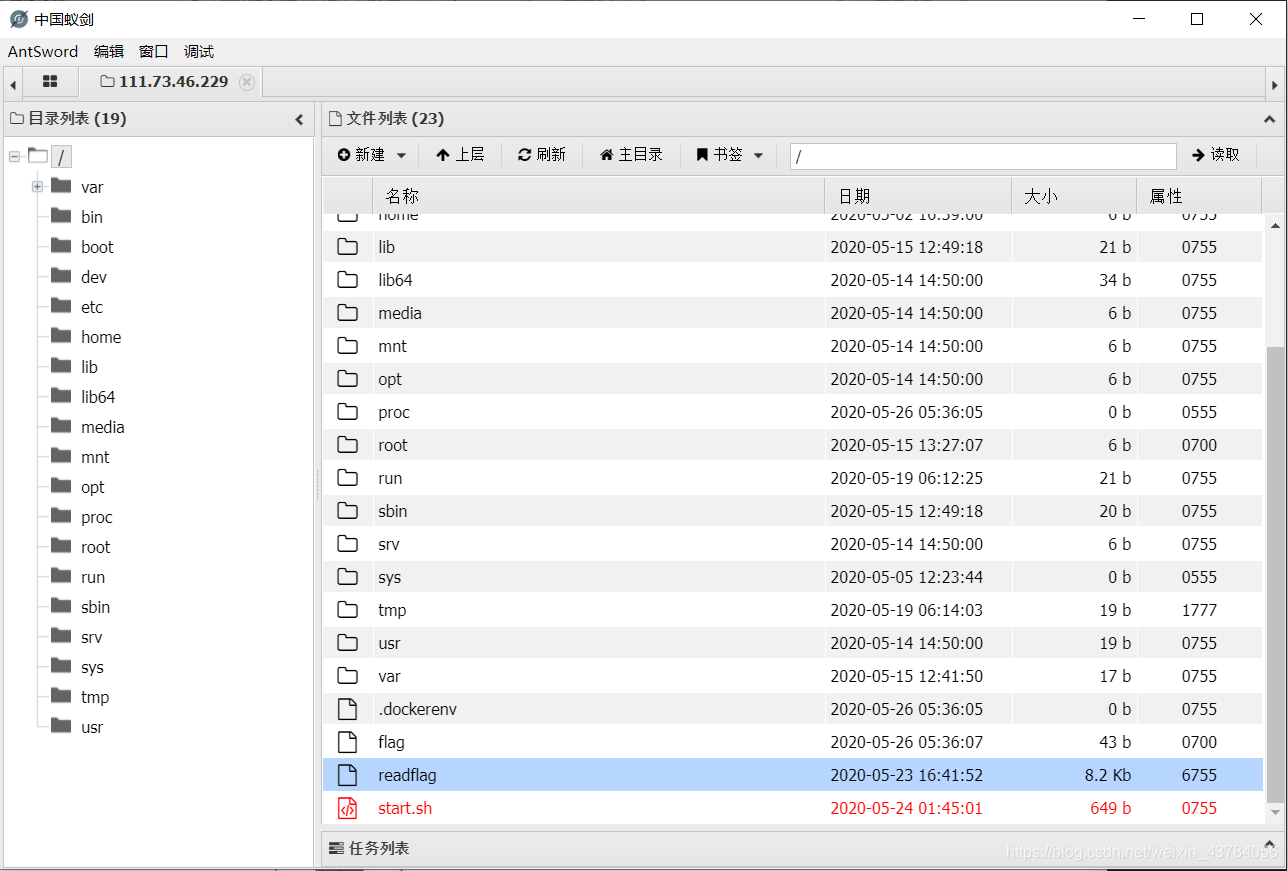Refresh the file list
Image resolution: width=1288 pixels, height=871 pixels.
pos(541,154)
